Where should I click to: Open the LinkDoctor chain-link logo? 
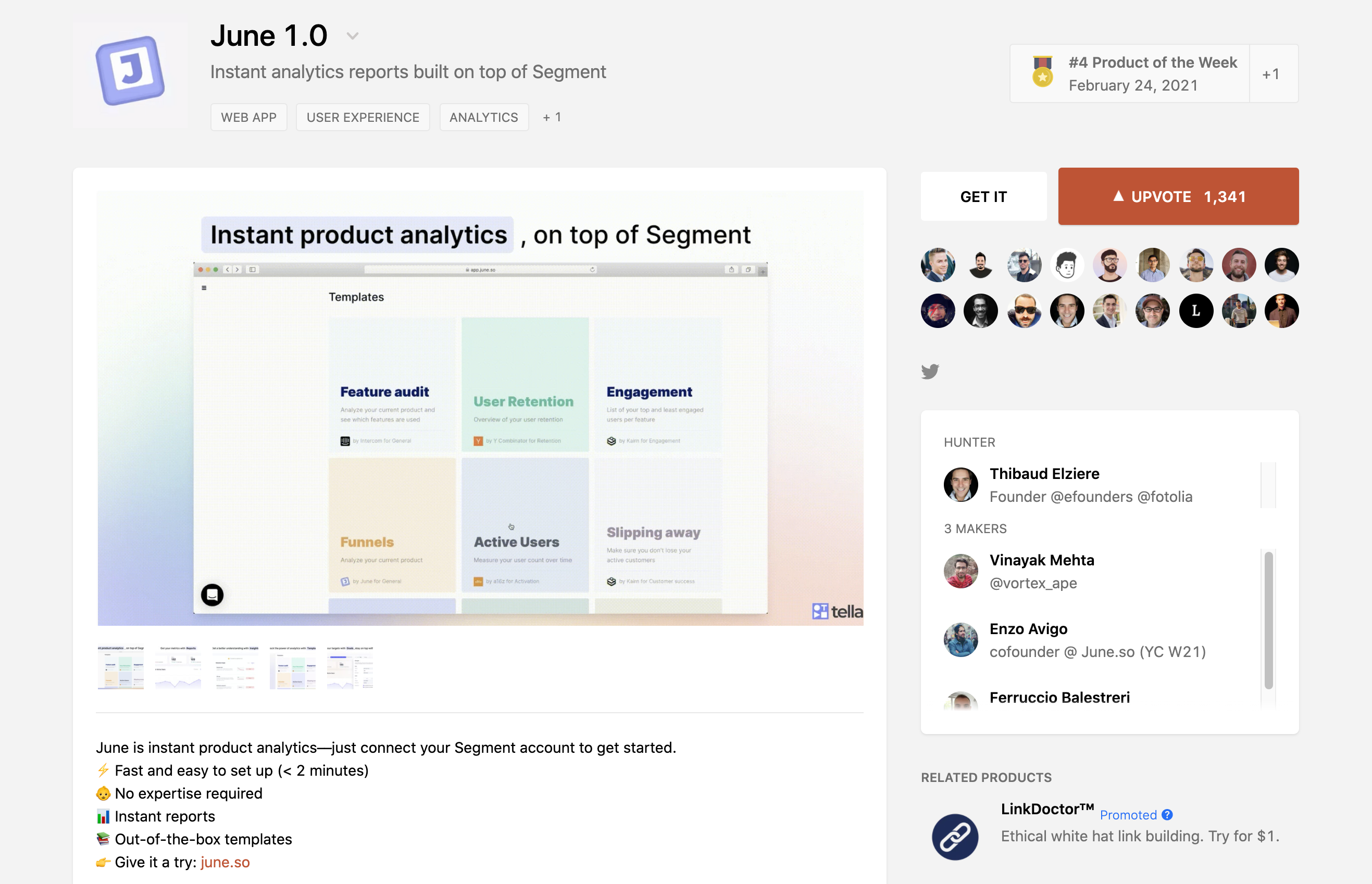pyautogui.click(x=955, y=836)
